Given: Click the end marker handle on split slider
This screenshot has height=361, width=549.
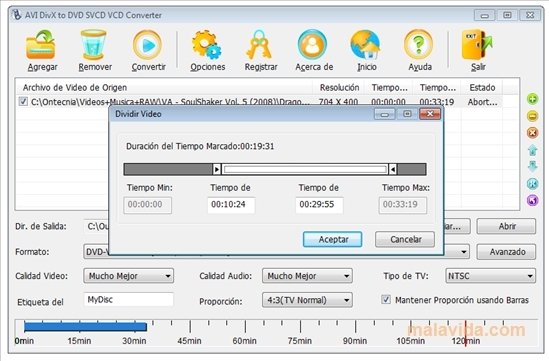Looking at the screenshot, I should (393, 169).
